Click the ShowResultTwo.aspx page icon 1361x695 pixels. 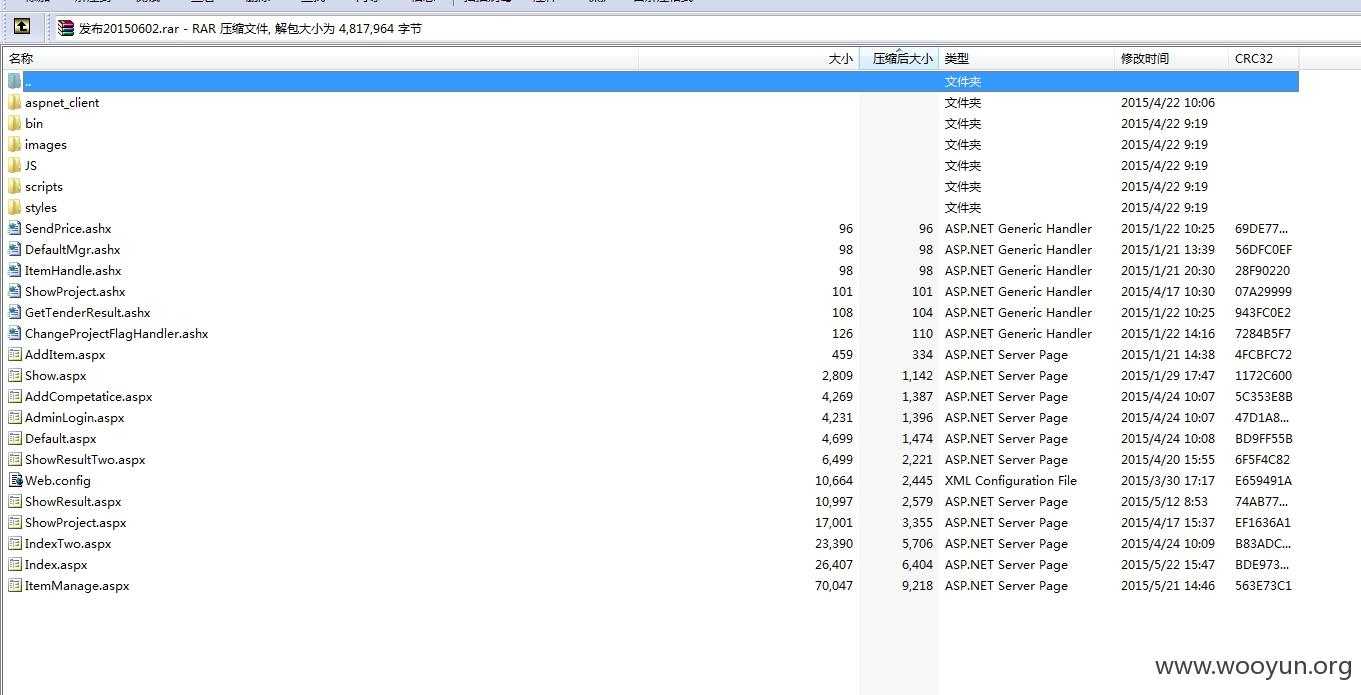pos(14,459)
